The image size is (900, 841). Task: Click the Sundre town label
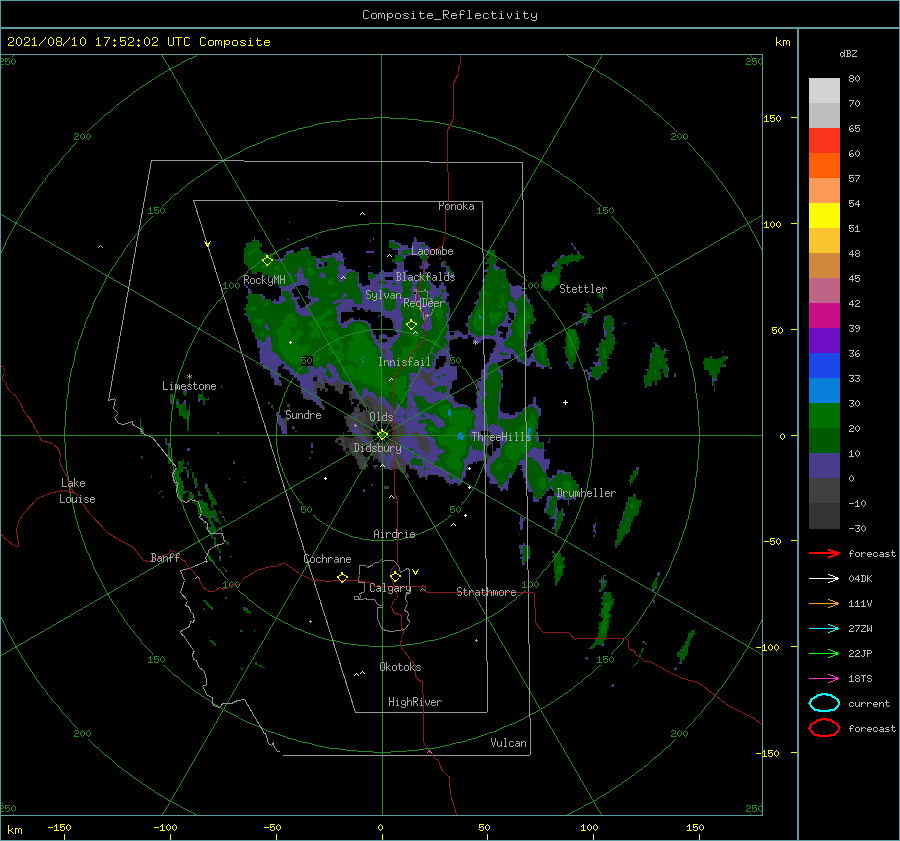point(303,414)
